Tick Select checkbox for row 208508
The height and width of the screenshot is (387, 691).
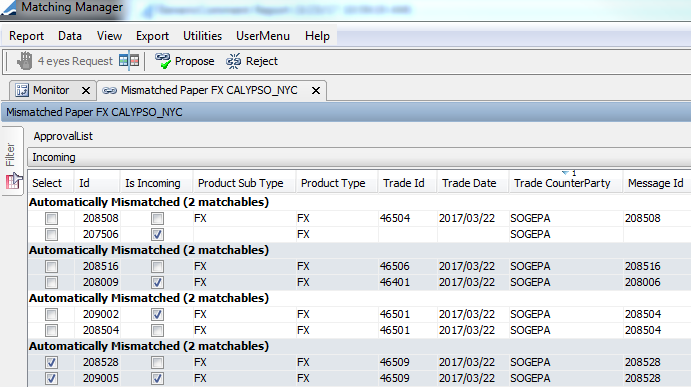(51, 218)
